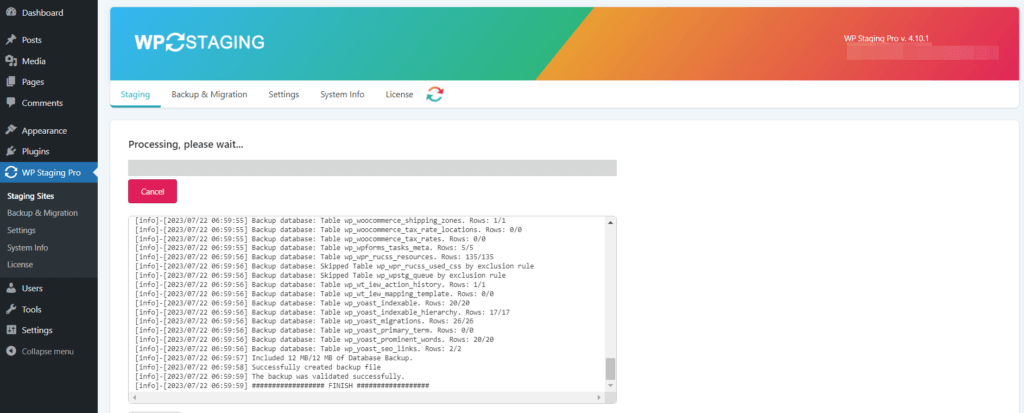Screen dimensions: 1024x413
Task: Click the wp_yoast_prominent_words log line
Action: point(314,340)
